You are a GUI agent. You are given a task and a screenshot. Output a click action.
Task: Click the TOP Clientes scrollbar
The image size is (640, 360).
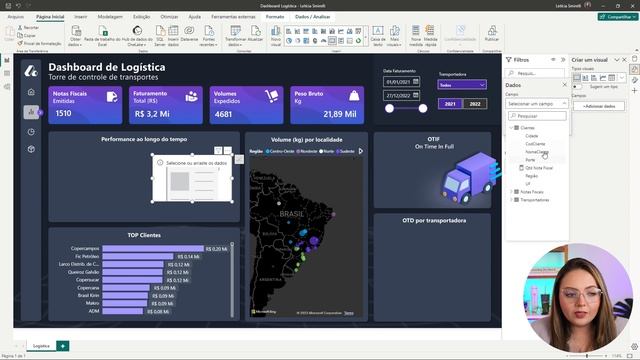click(232, 279)
